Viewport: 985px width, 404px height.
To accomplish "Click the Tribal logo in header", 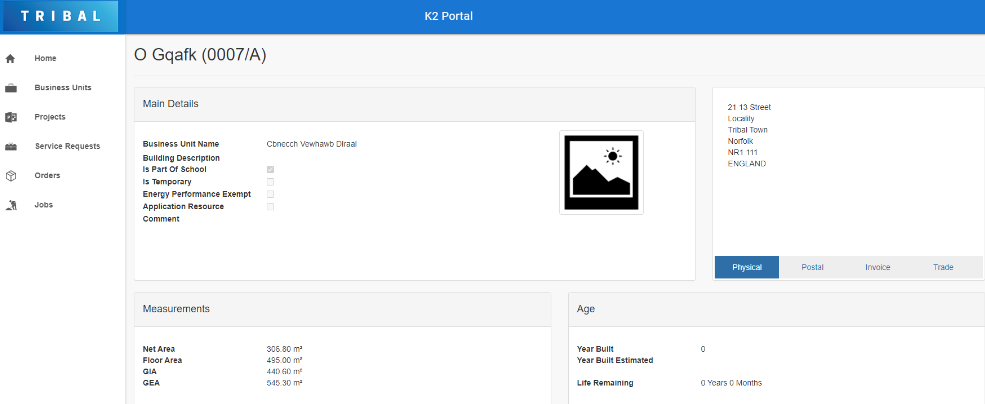I will [x=59, y=16].
